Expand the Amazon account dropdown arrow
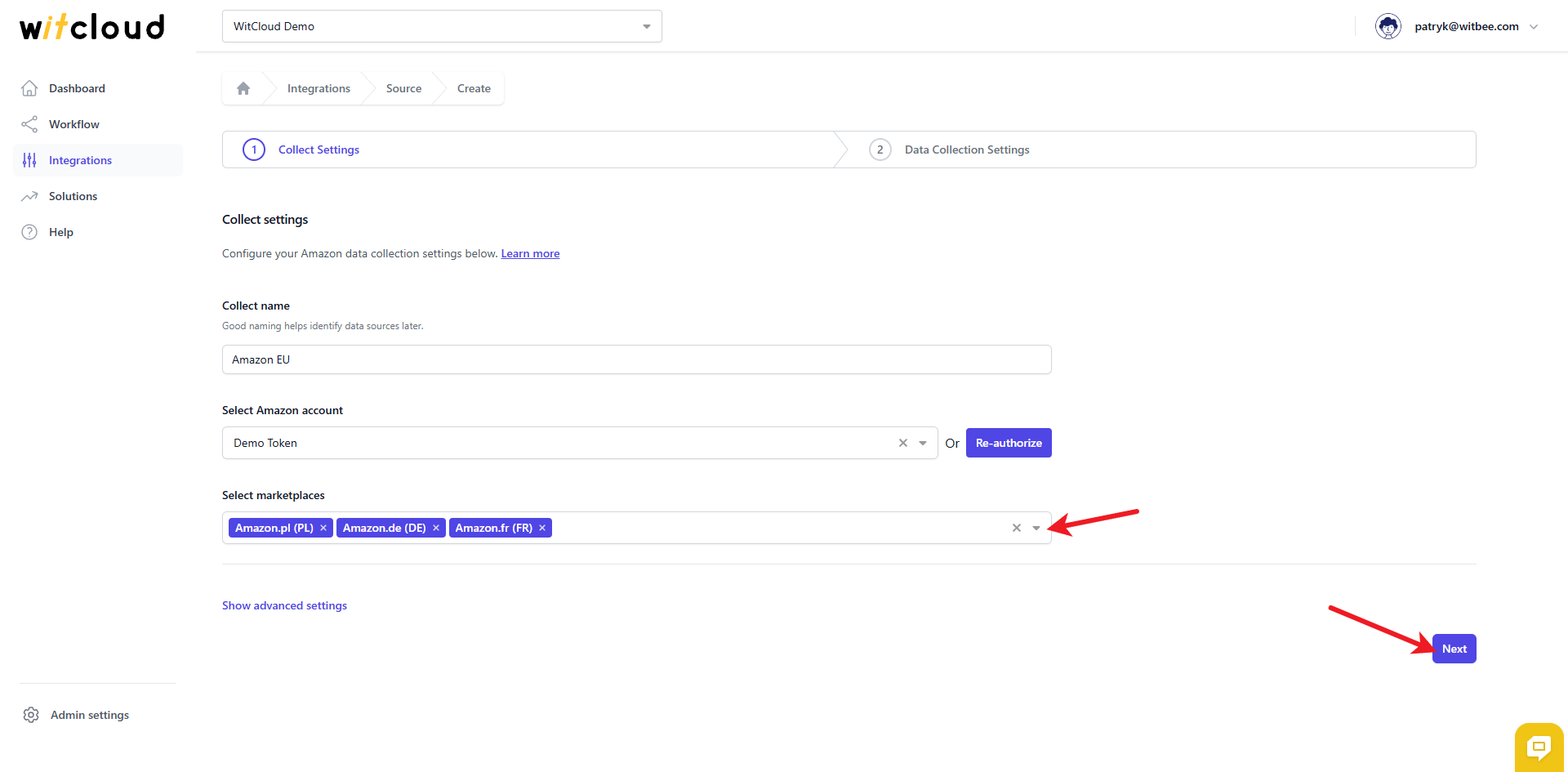Image resolution: width=1568 pixels, height=772 pixels. [923, 443]
